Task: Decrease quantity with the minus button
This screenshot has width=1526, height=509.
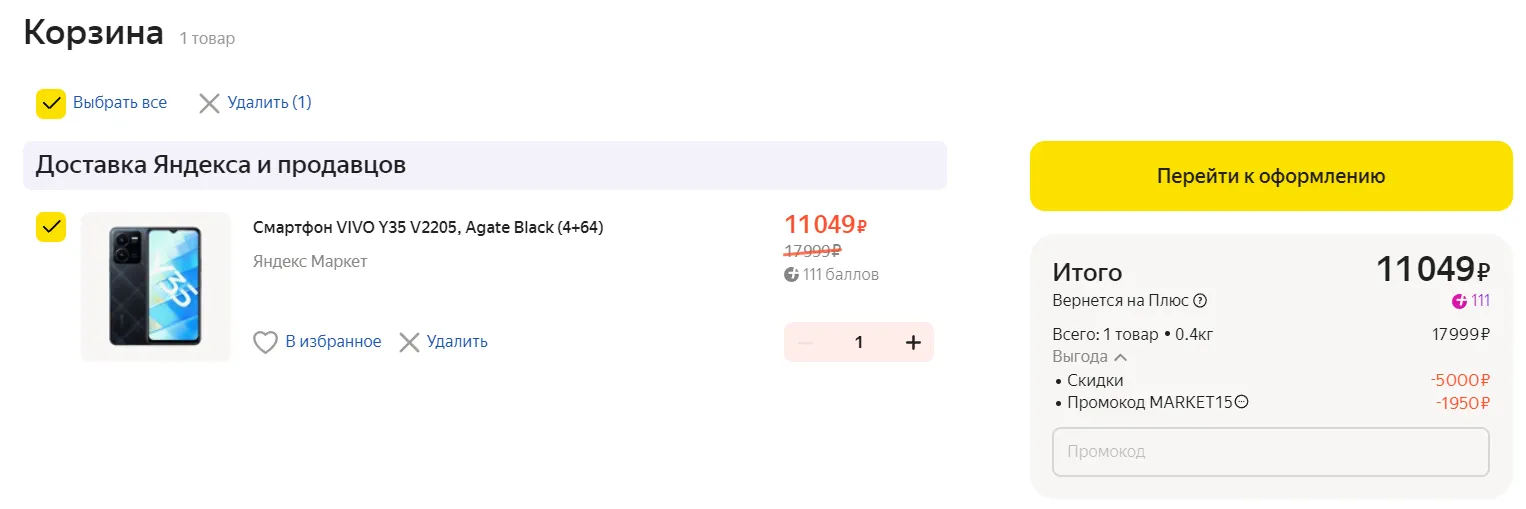Action: [805, 342]
